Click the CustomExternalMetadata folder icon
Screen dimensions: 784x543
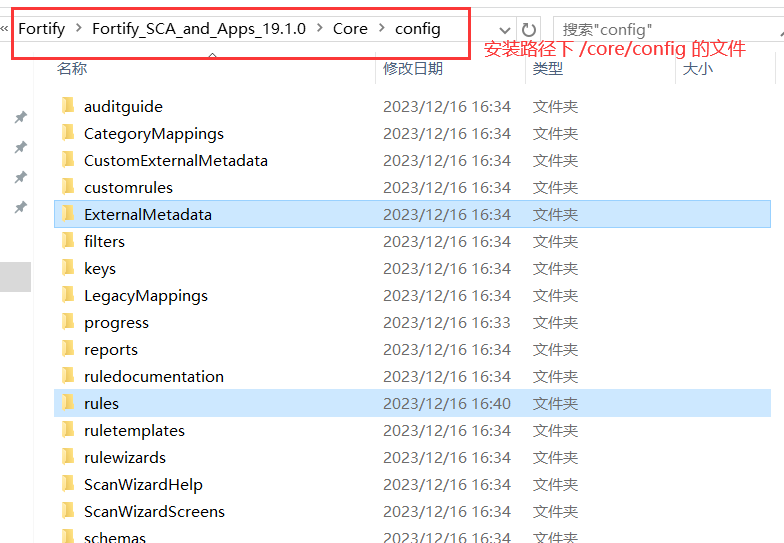(x=68, y=160)
